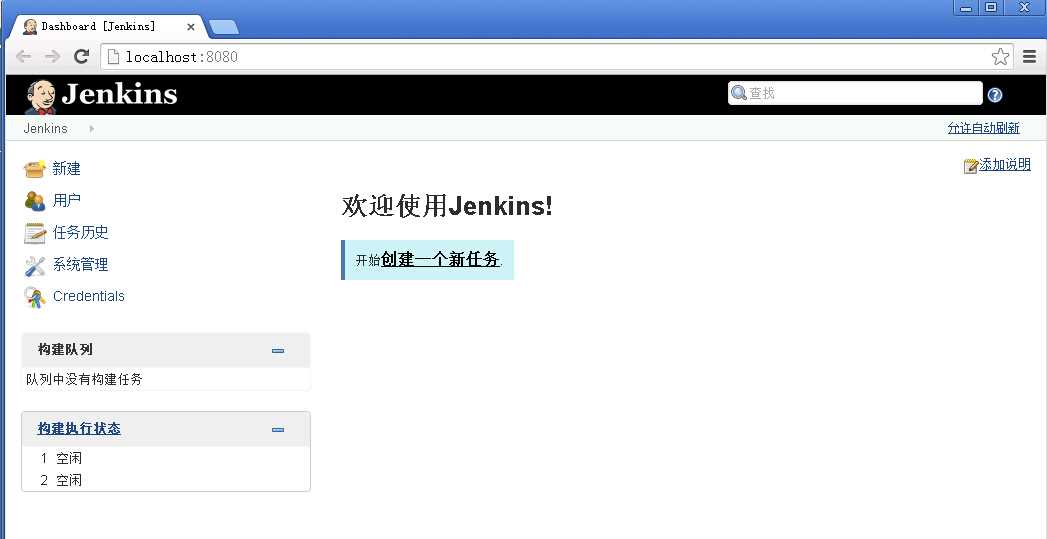1047x539 pixels.
Task: Click the 欢迎使用Jenkins! heading
Action: (x=447, y=206)
